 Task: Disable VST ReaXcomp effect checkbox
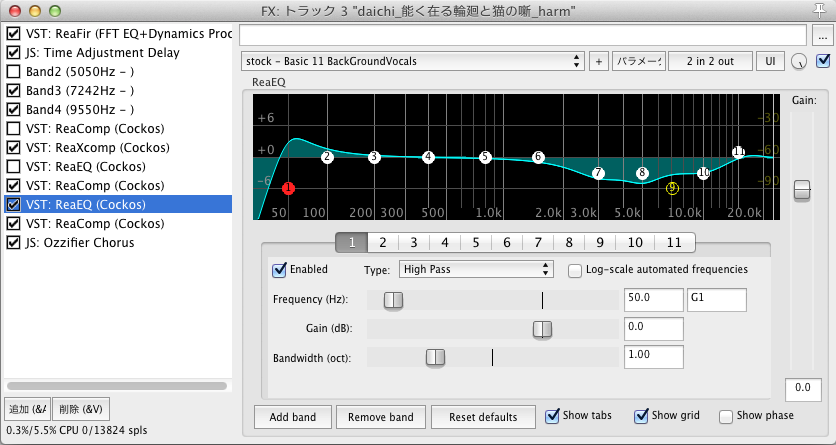13,148
